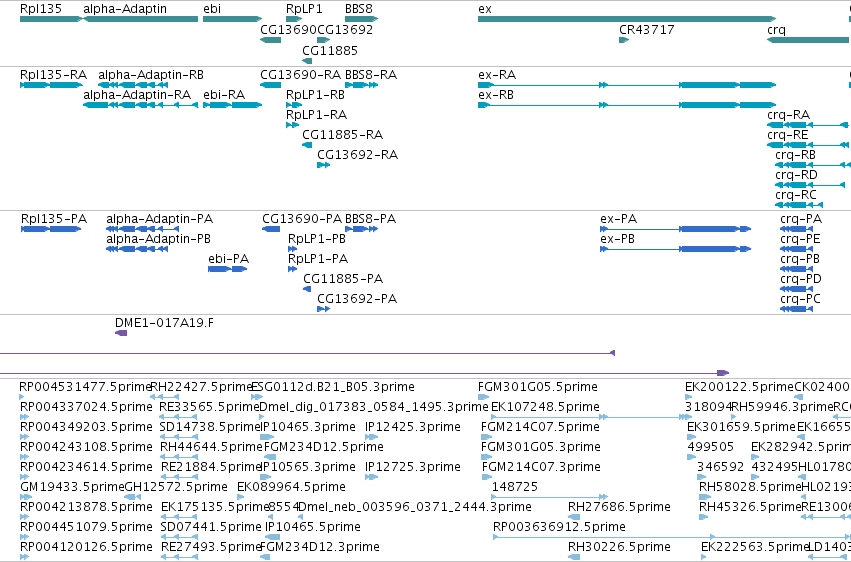Click the RP003636912.5prime EST label
Screen dimensions: 851x562
click(559, 527)
